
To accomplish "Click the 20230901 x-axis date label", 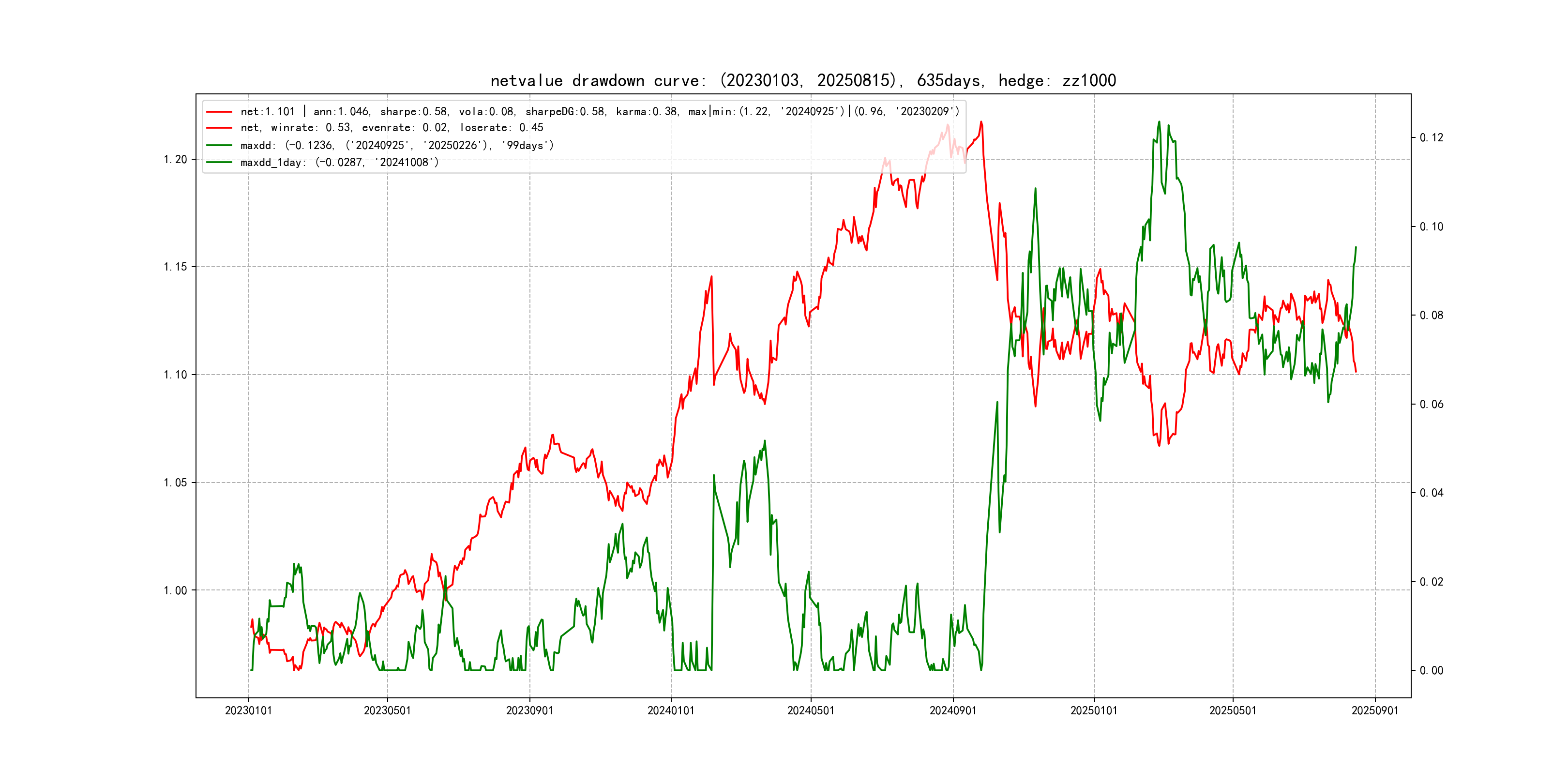I will coord(529,711).
